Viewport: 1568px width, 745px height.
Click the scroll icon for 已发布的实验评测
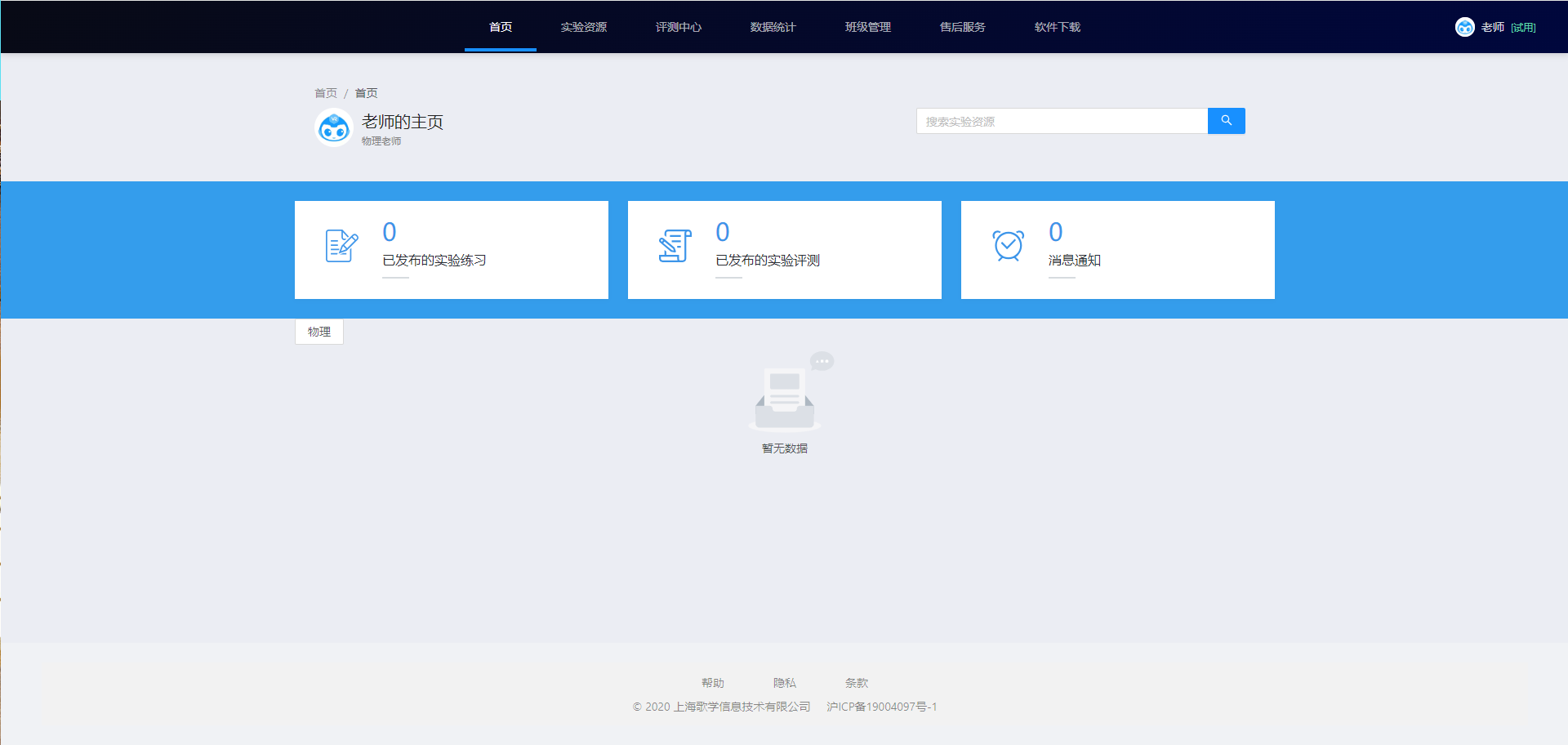tap(675, 246)
